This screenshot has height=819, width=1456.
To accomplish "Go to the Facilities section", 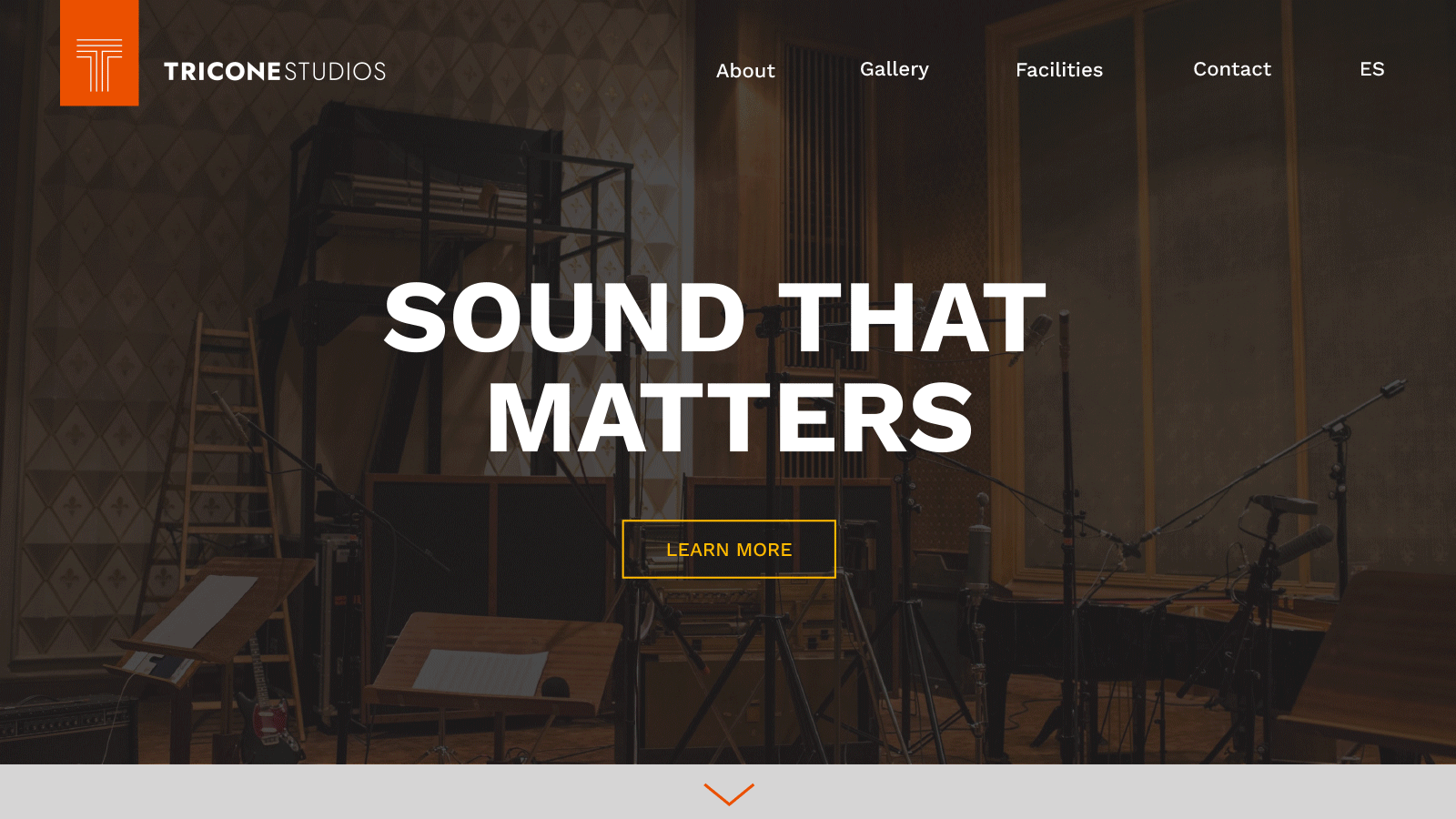I will coord(1059,70).
